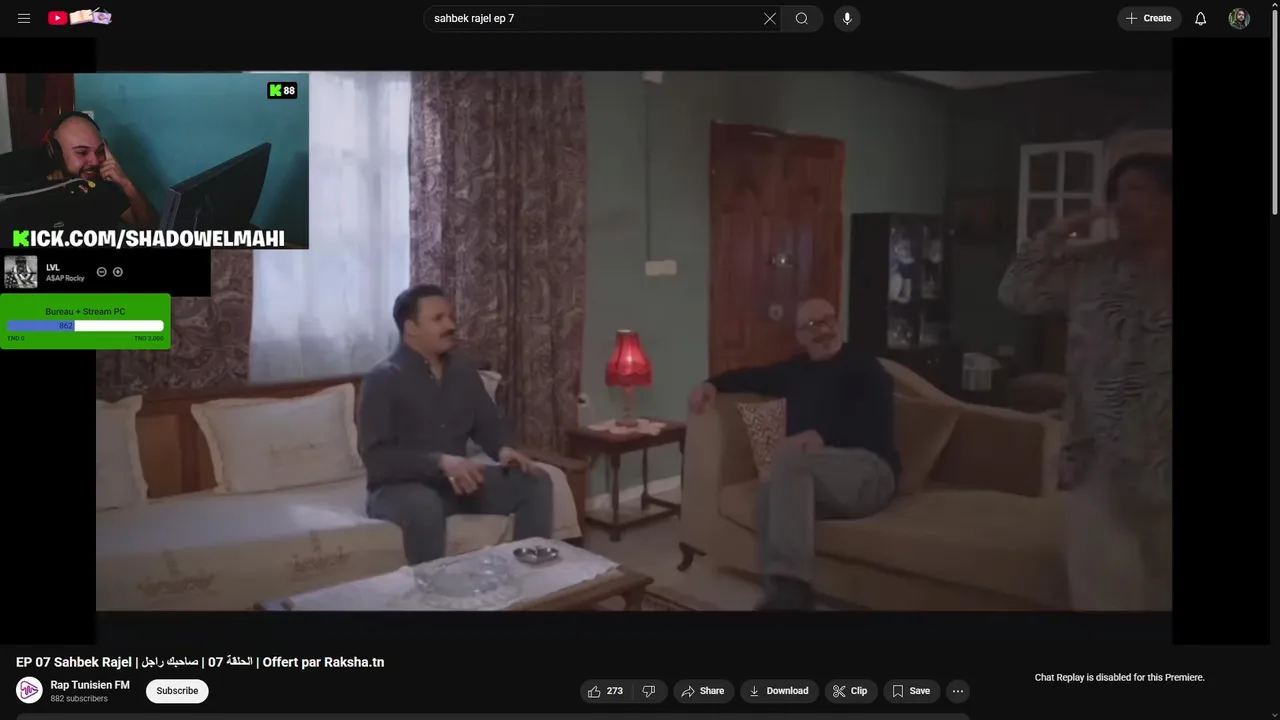Image resolution: width=1280 pixels, height=720 pixels.
Task: Open more actions ellipsis menu
Action: pyautogui.click(x=958, y=691)
